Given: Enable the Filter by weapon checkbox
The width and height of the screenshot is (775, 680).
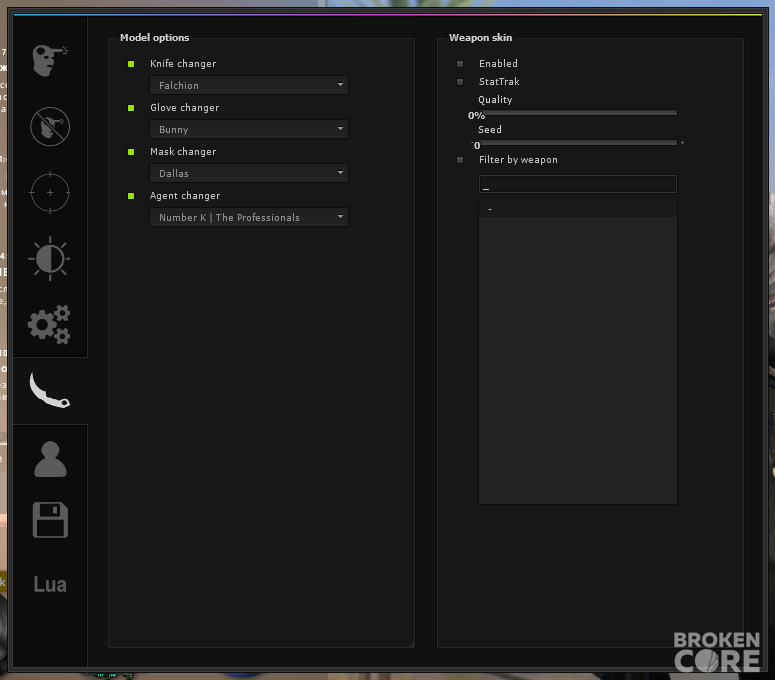Looking at the screenshot, I should (460, 160).
